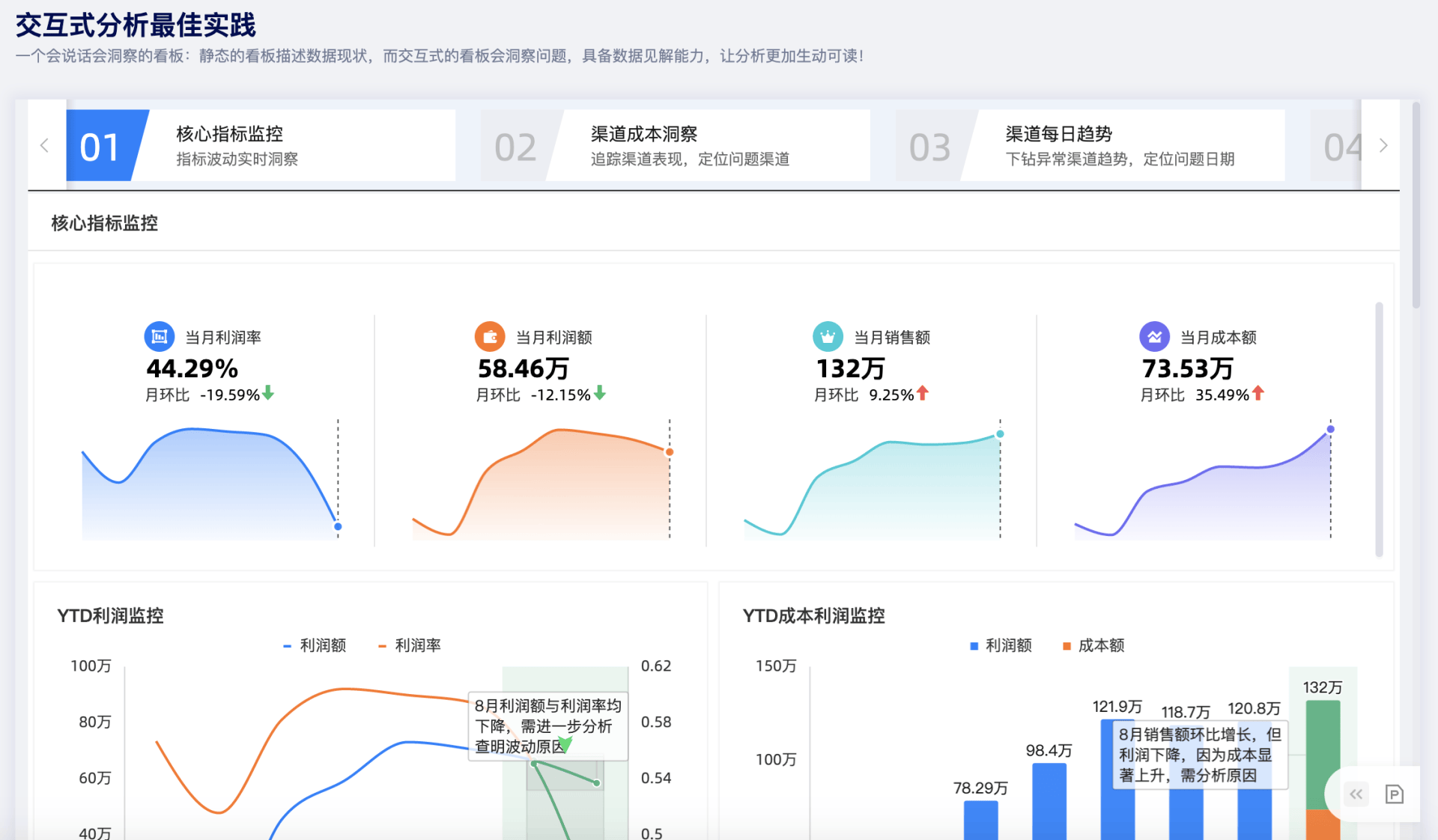Click the red up arrow beside 35.49%
The width and height of the screenshot is (1438, 840).
[x=1258, y=393]
